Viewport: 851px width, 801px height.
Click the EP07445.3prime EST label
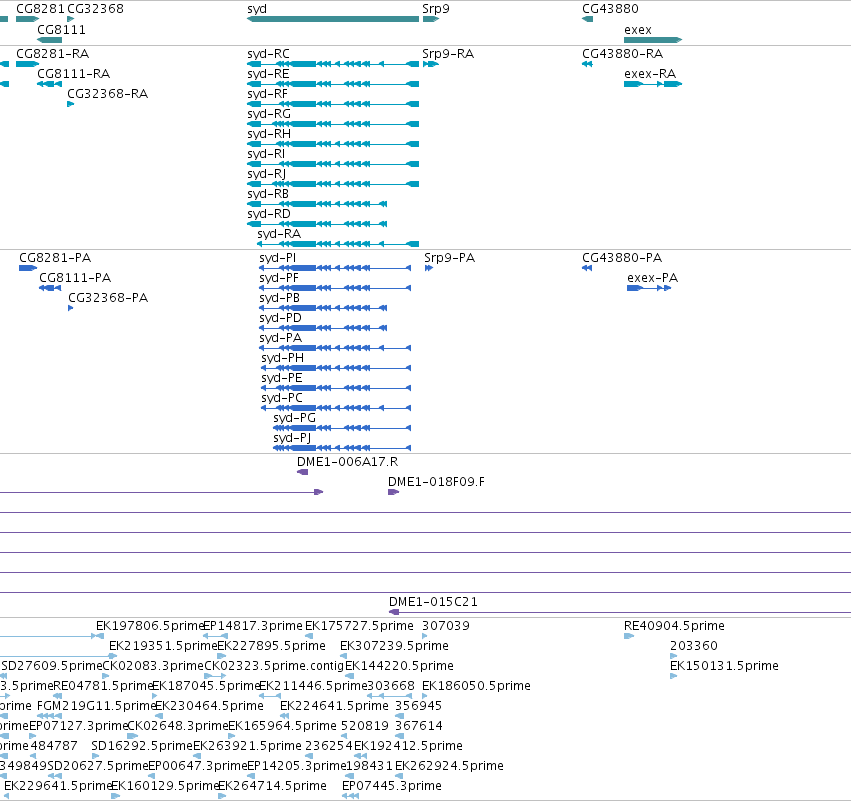pos(392,786)
